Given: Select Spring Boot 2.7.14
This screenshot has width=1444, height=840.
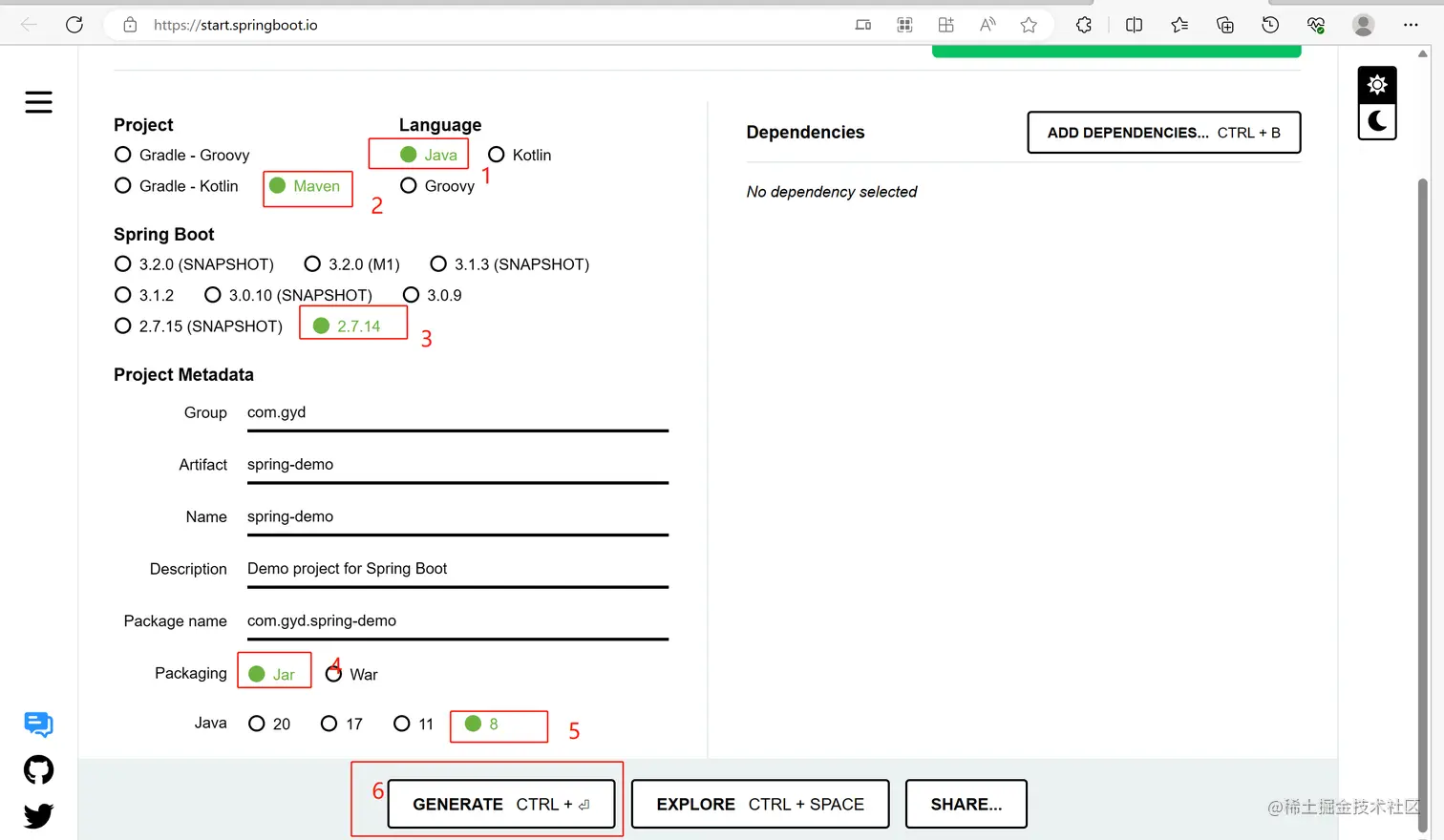Looking at the screenshot, I should point(347,325).
